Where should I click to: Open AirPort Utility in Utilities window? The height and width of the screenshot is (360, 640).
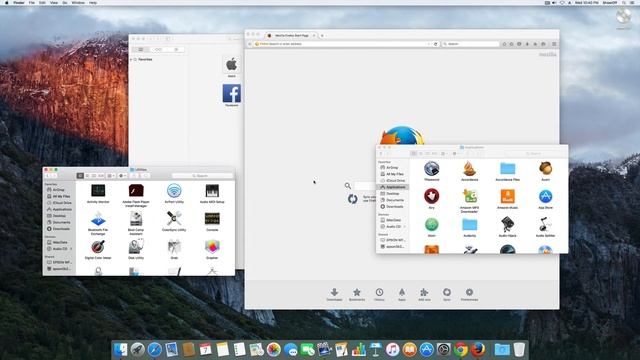[174, 191]
